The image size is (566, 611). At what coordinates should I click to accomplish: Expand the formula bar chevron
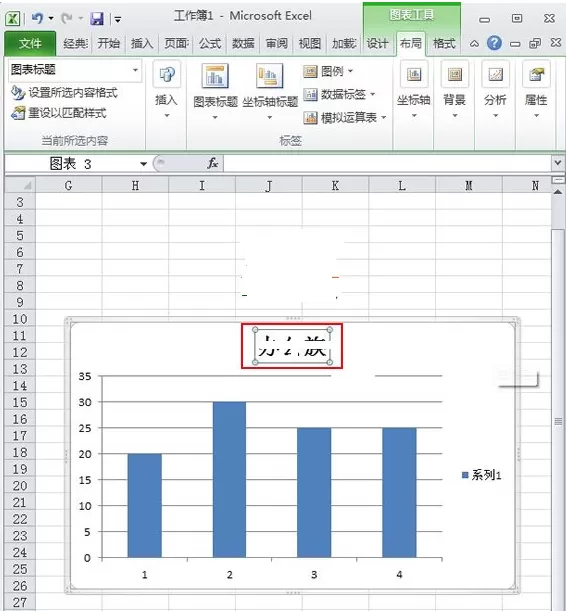point(557,162)
